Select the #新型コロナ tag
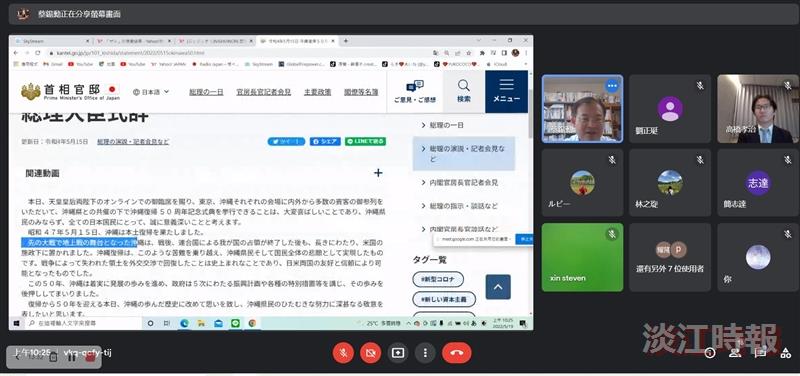The width and height of the screenshot is (800, 376). tap(438, 280)
